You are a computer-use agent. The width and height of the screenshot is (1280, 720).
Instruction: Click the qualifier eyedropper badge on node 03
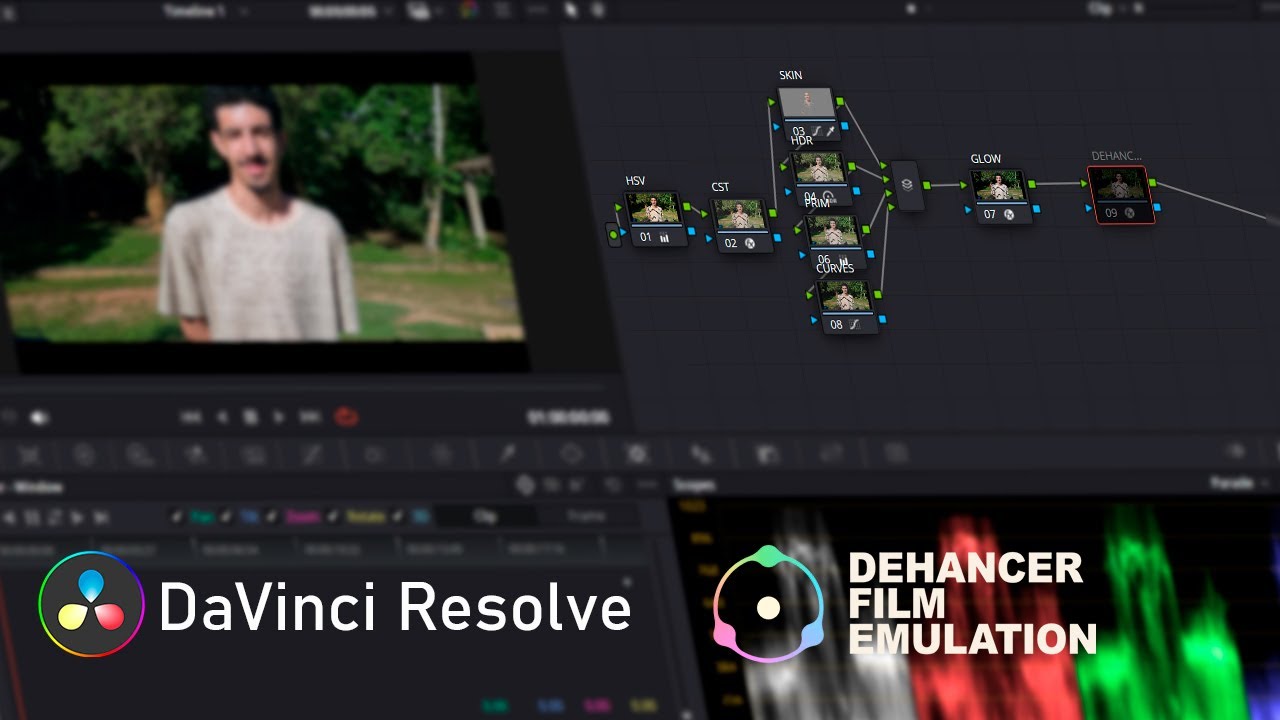830,131
